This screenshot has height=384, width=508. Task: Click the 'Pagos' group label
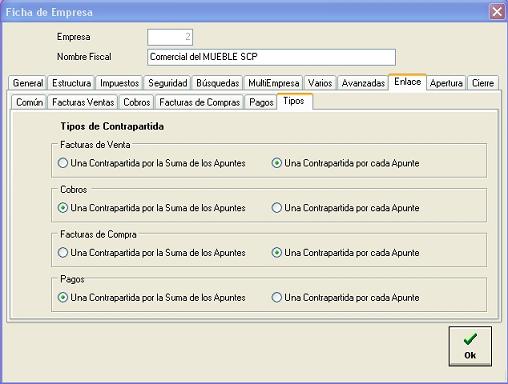(72, 279)
